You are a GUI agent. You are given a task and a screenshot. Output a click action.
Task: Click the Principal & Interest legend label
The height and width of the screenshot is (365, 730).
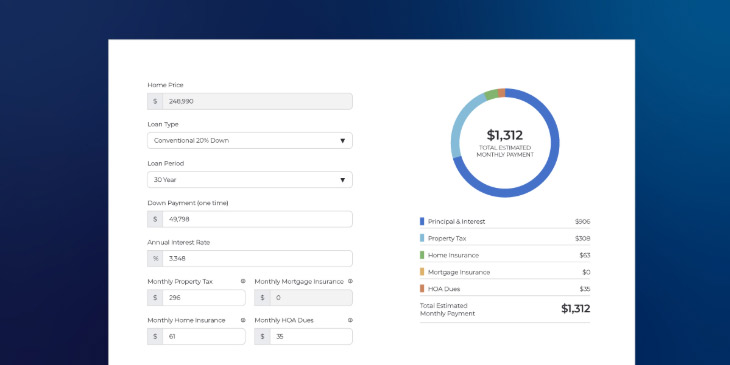click(456, 222)
